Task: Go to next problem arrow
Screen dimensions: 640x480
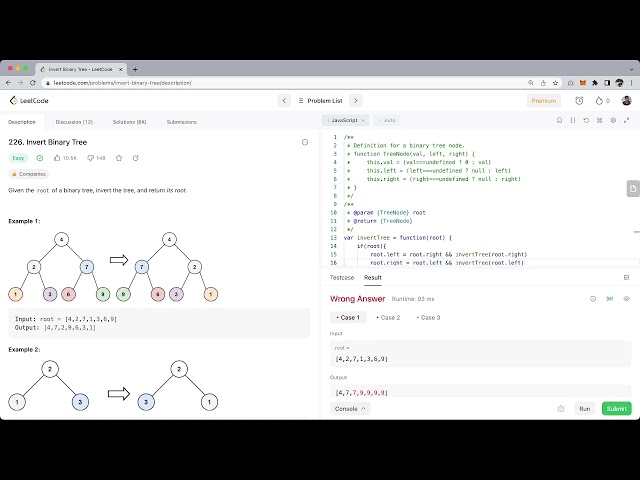Action: [x=356, y=100]
